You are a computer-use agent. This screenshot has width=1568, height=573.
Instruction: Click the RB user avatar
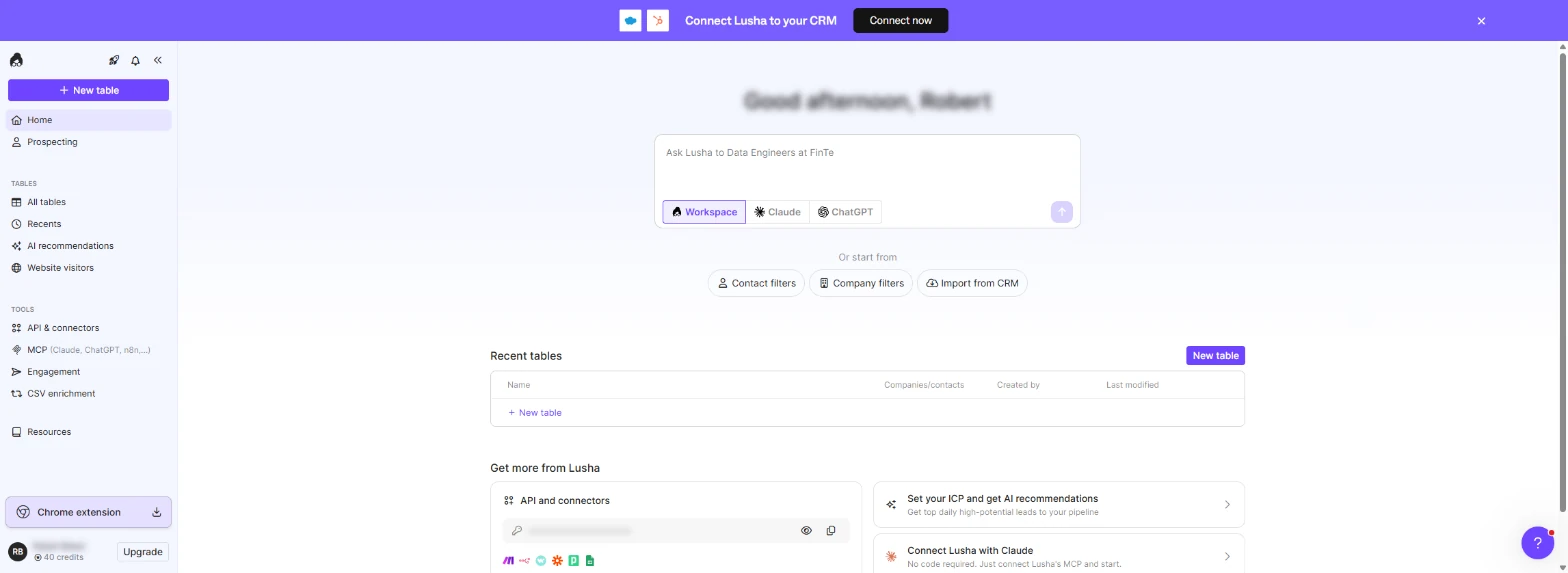(18, 552)
